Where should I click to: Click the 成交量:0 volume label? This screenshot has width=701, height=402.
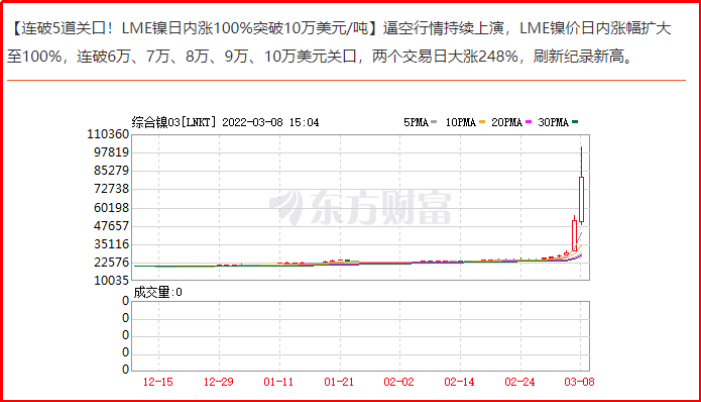pyautogui.click(x=158, y=292)
